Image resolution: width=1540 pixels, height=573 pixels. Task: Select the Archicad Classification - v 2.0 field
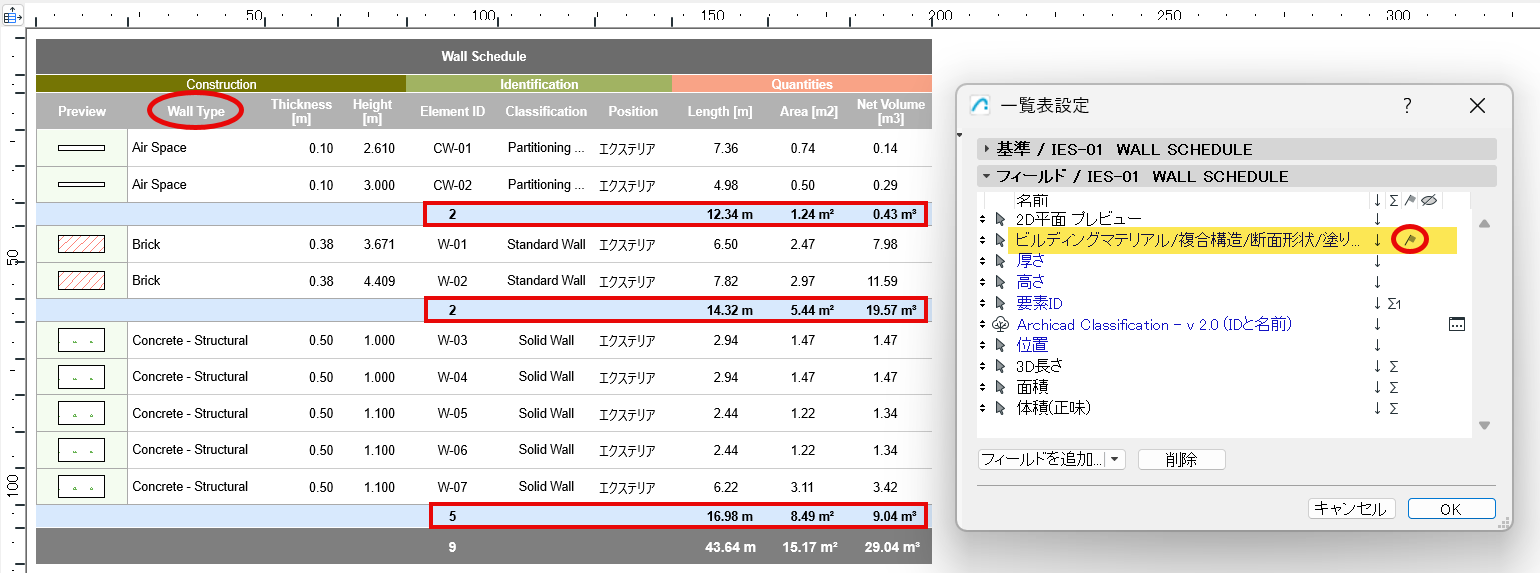coord(1154,324)
